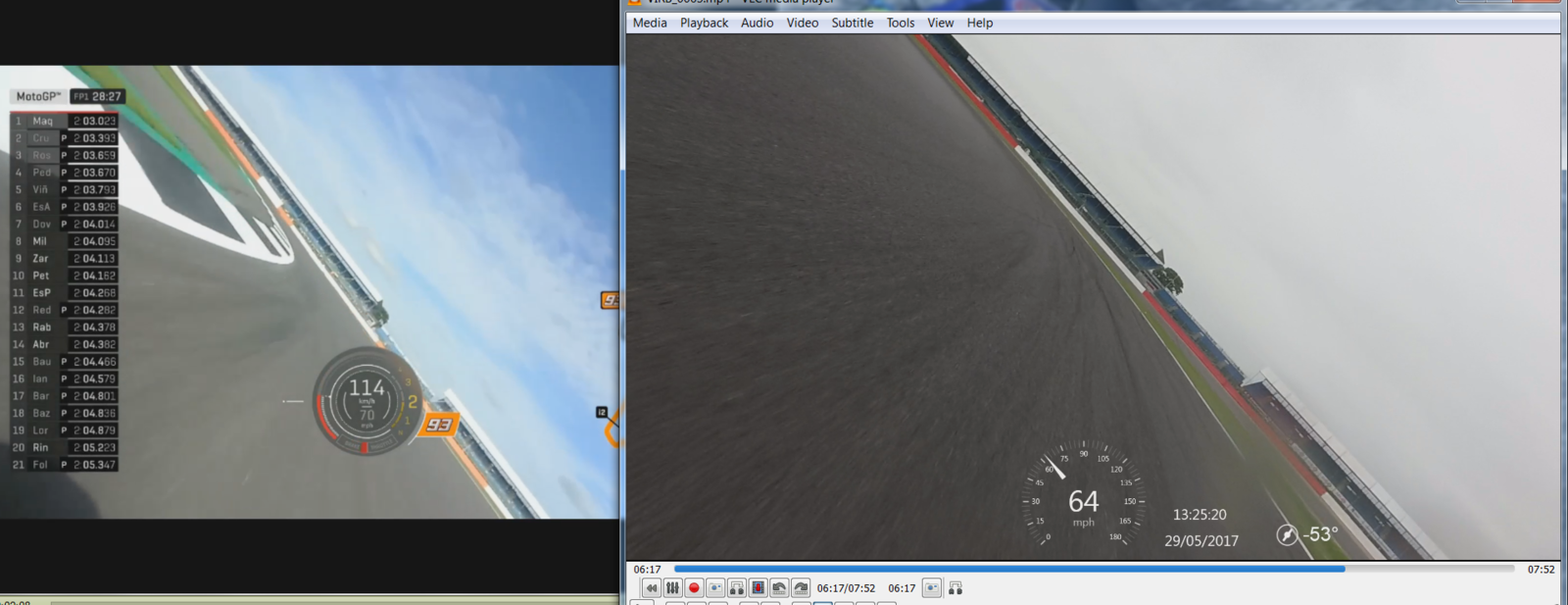
Task: Click the 13:25:20 timestamp overlay
Action: [x=1200, y=515]
